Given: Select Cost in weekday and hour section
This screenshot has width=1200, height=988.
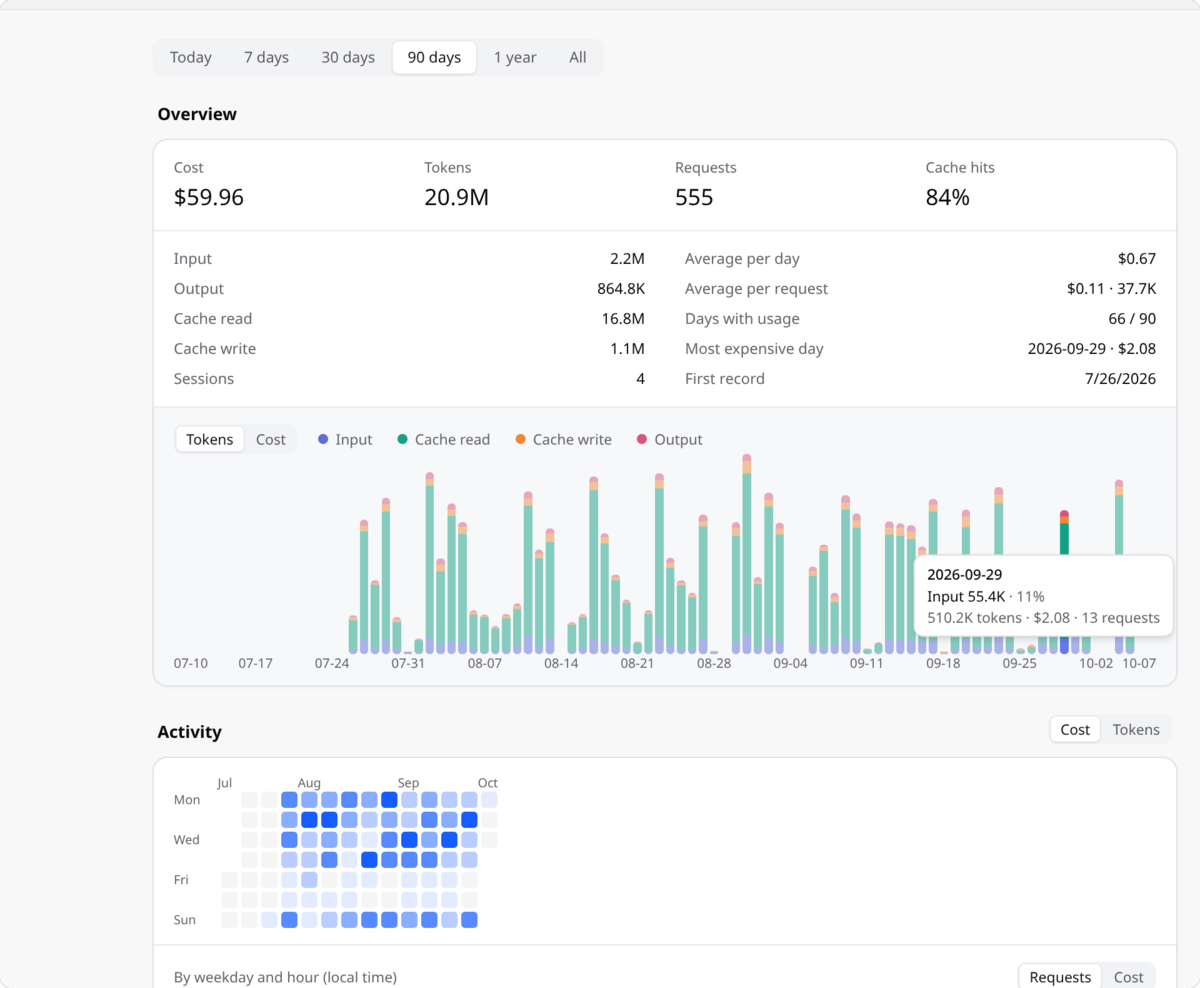Looking at the screenshot, I should point(1129,977).
